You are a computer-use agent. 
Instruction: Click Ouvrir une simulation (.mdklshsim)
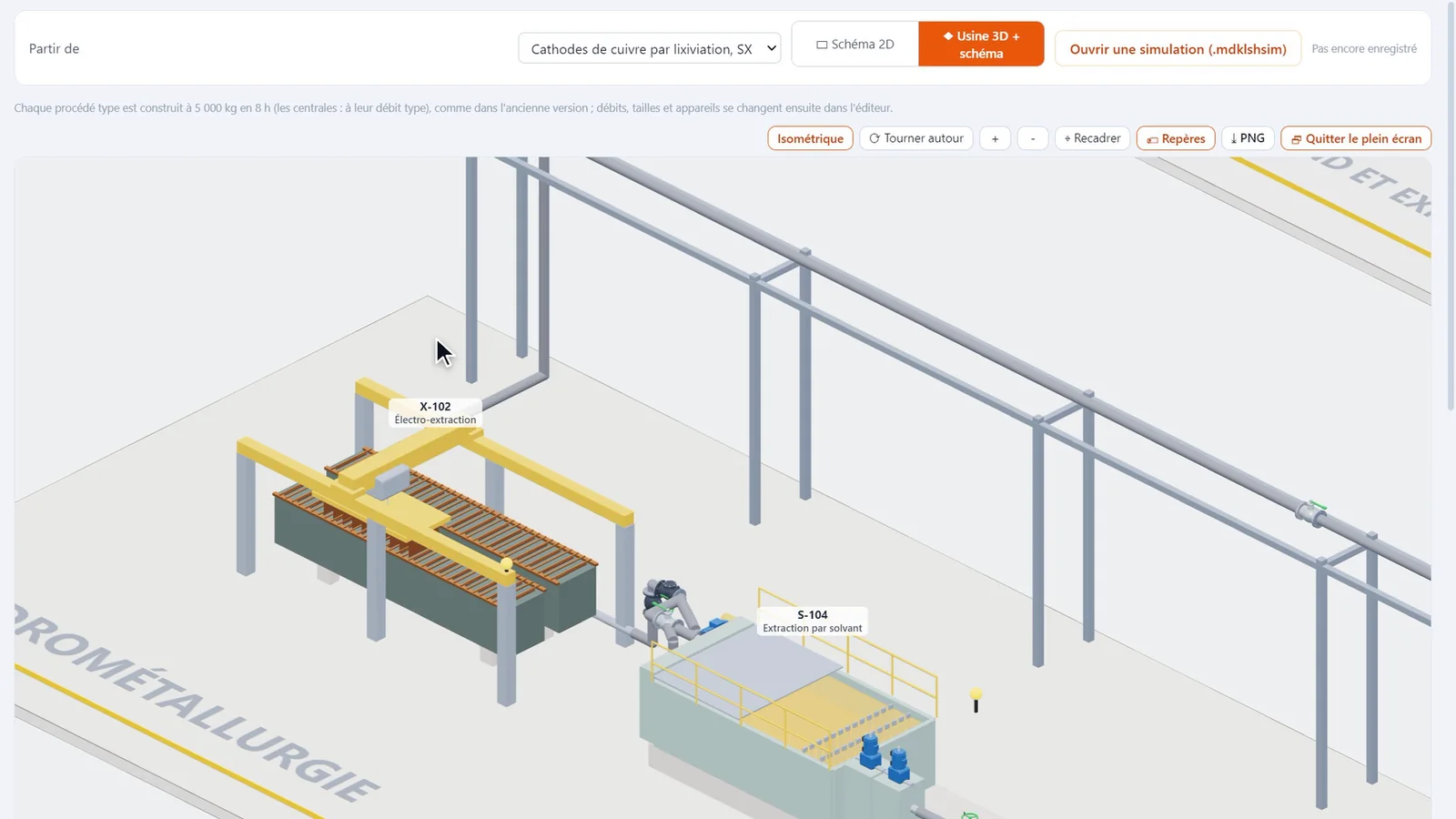pos(1178,48)
